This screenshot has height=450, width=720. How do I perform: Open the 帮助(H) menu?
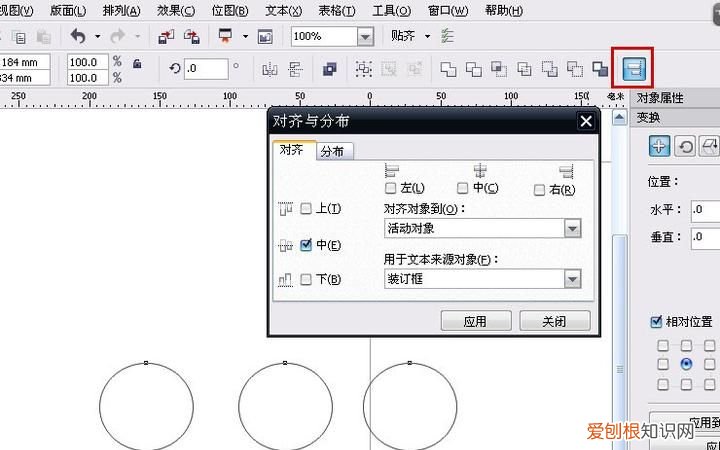coord(504,11)
